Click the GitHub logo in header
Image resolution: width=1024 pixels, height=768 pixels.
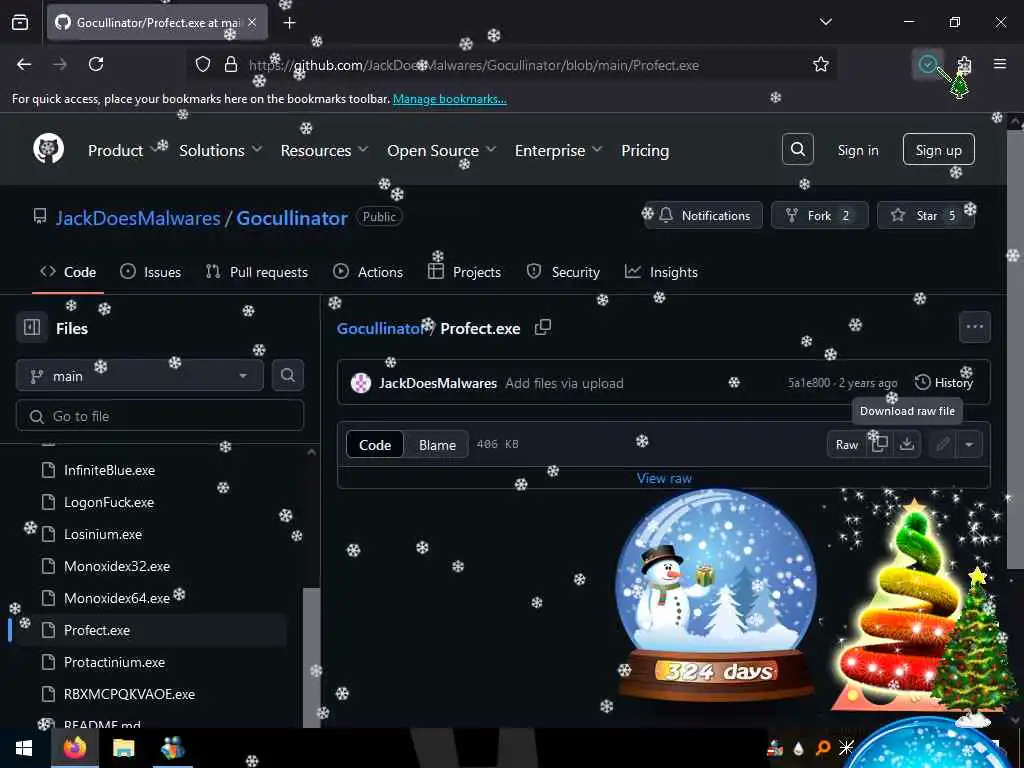48,150
